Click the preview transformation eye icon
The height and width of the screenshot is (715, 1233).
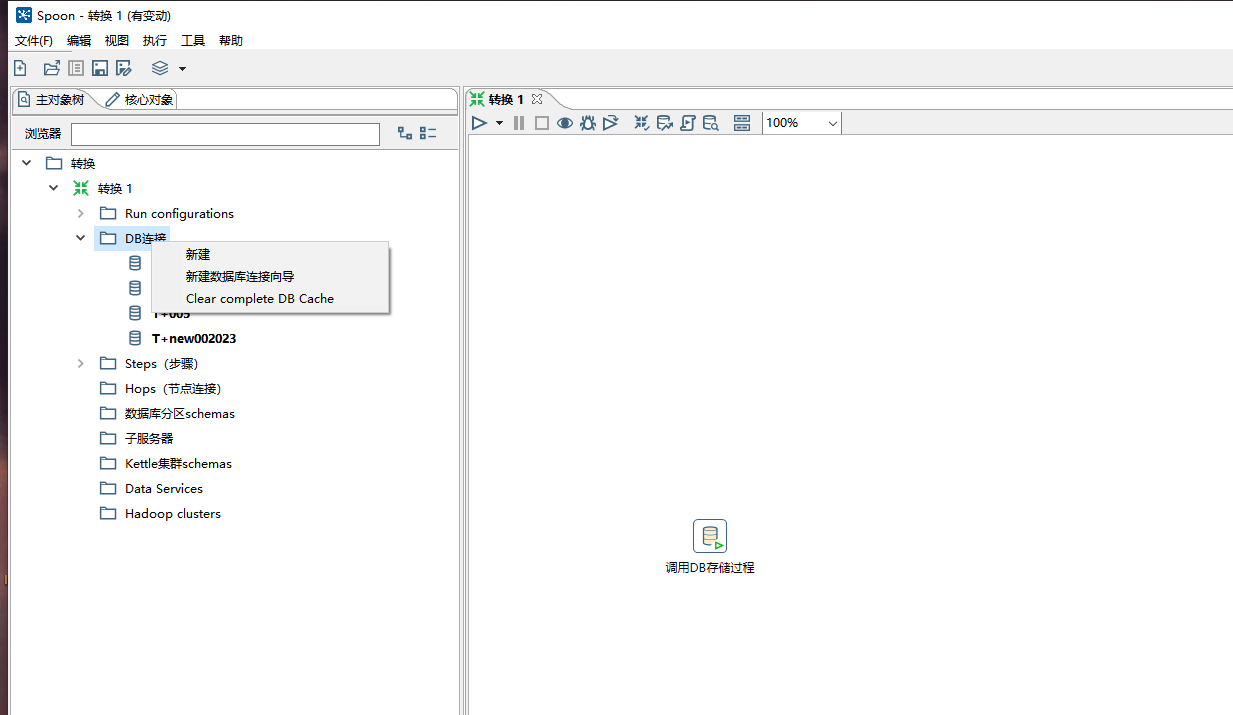[565, 123]
